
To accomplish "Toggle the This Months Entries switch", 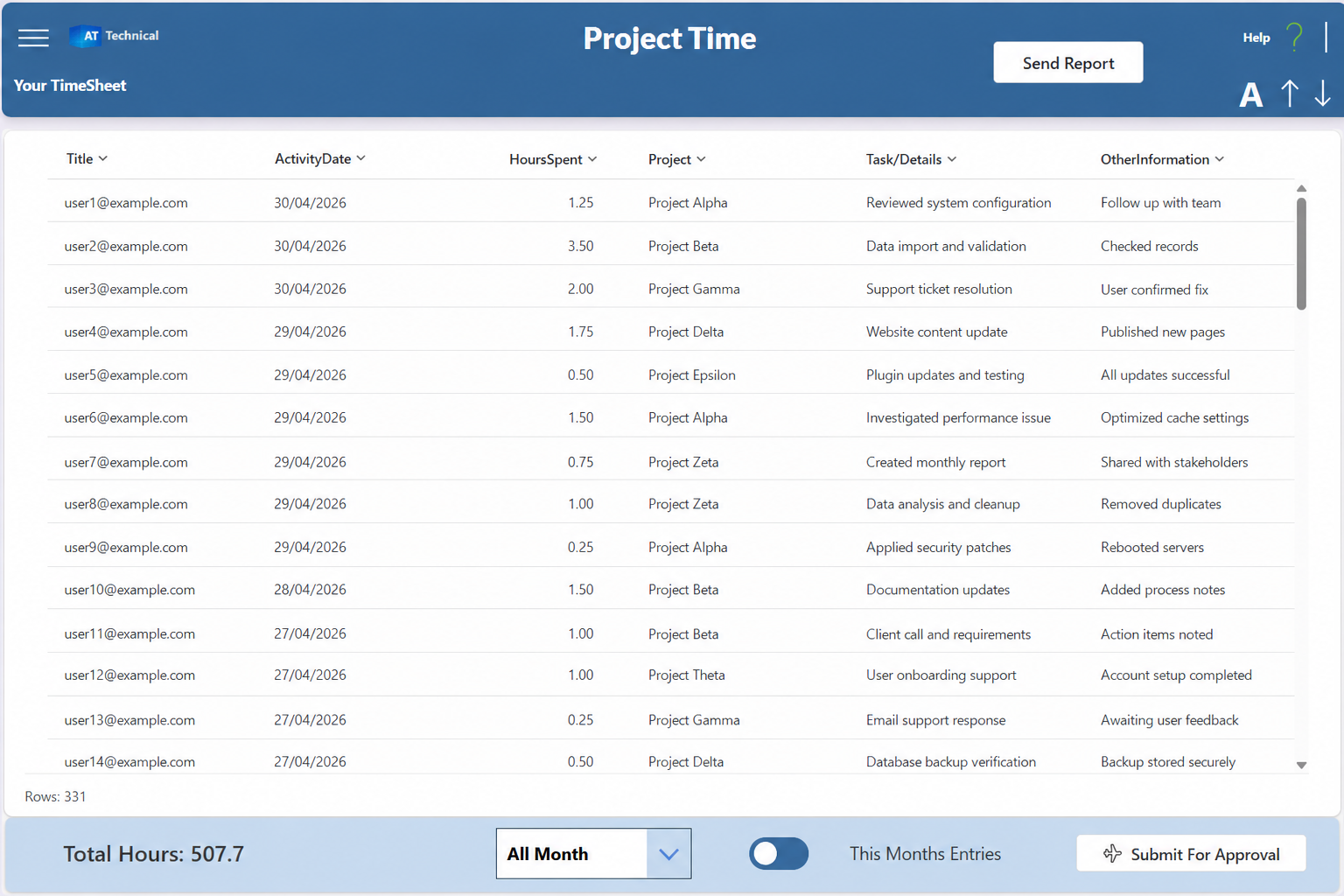I will coord(779,854).
